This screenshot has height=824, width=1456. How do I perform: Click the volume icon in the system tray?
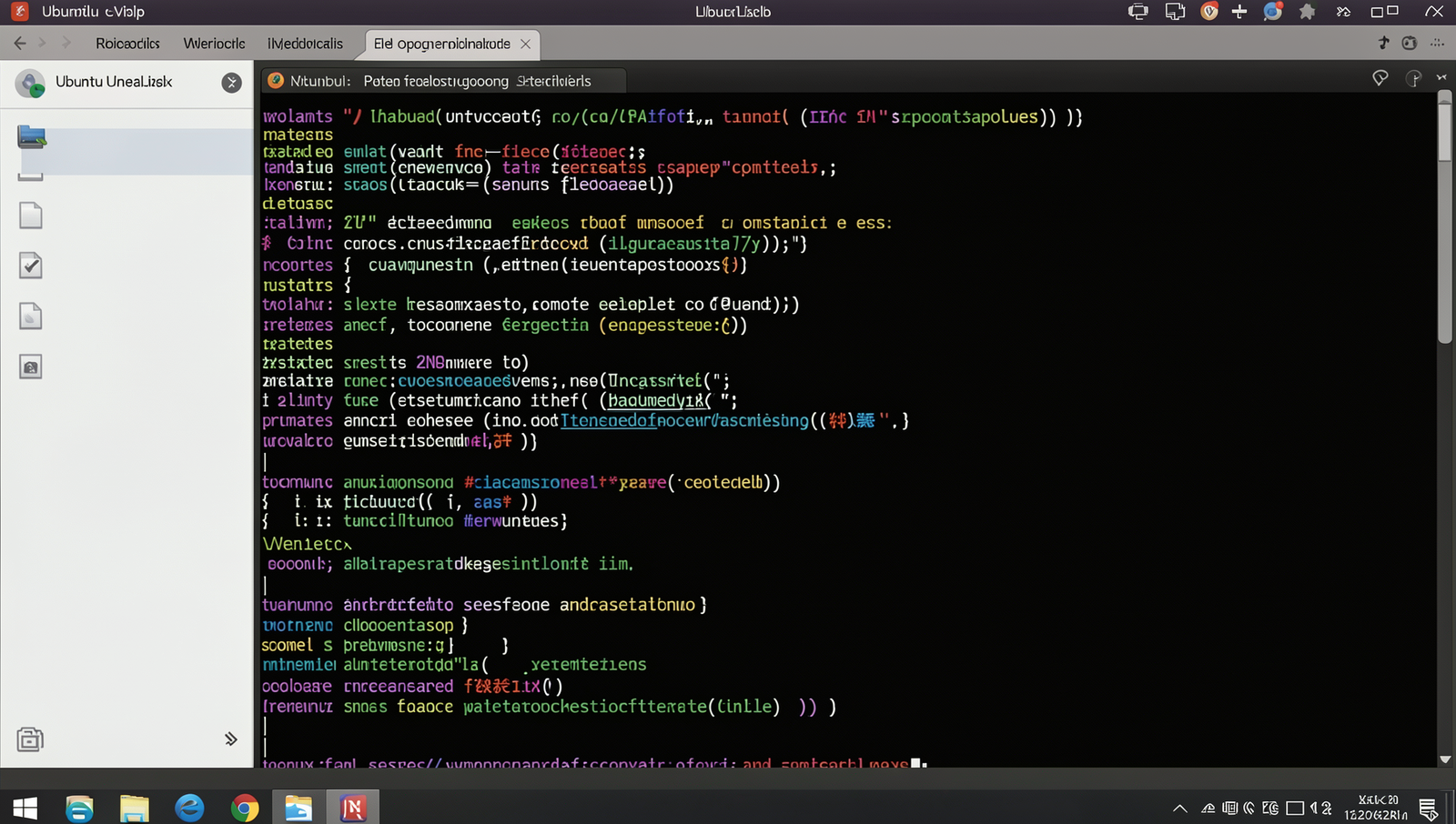pos(1315,808)
